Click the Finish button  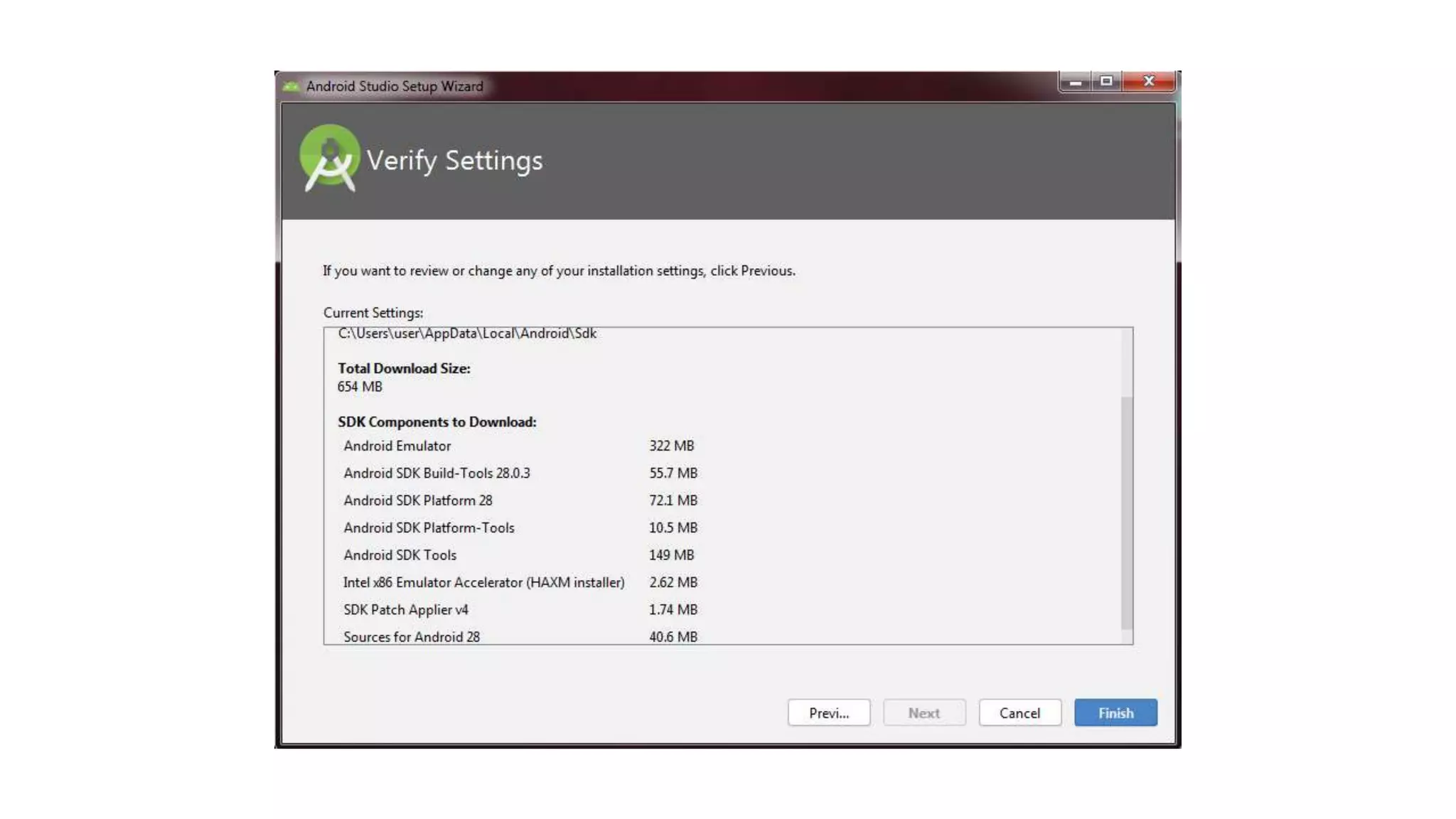click(1115, 712)
